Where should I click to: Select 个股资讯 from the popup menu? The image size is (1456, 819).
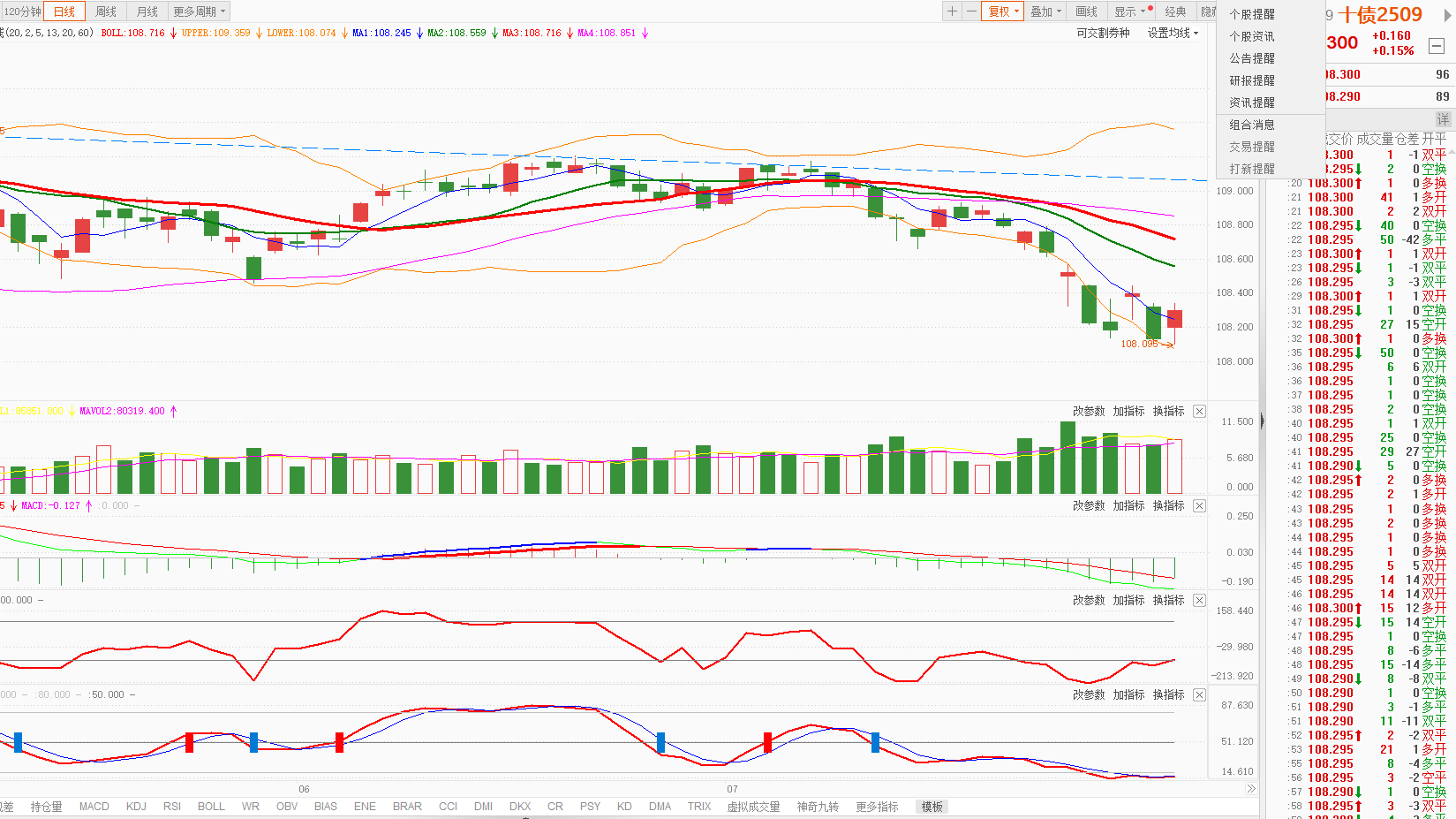[x=1252, y=36]
